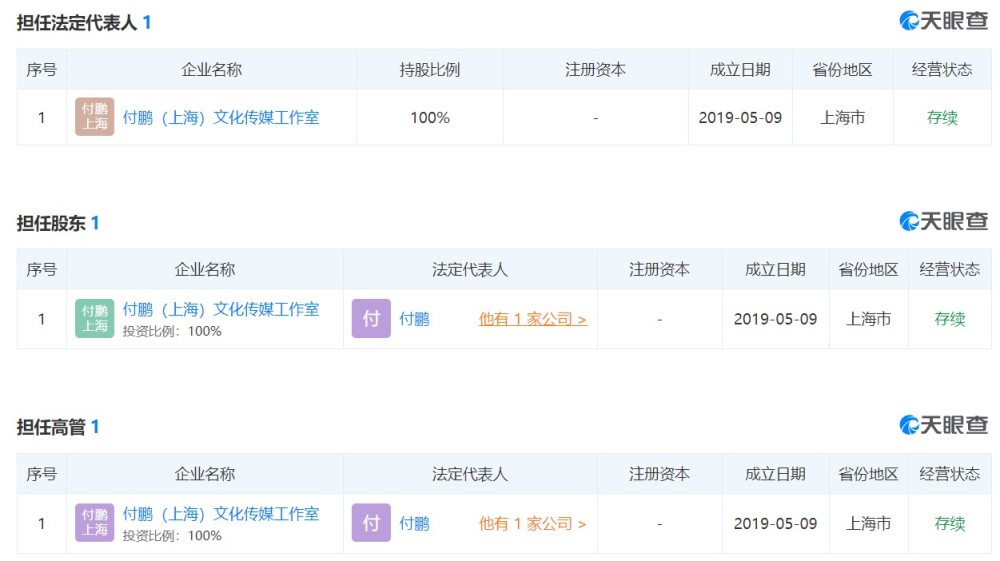The image size is (1000, 561).
Task: Click 天眼查 logo beside 担任股东 heading
Action: coord(943,221)
